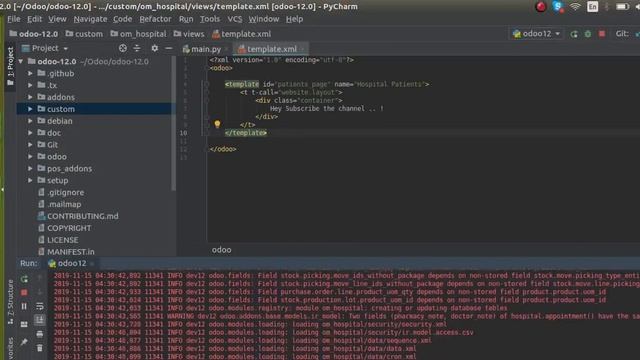Stop the running process from top toolbar
This screenshot has width=640, height=360.
tap(602, 34)
